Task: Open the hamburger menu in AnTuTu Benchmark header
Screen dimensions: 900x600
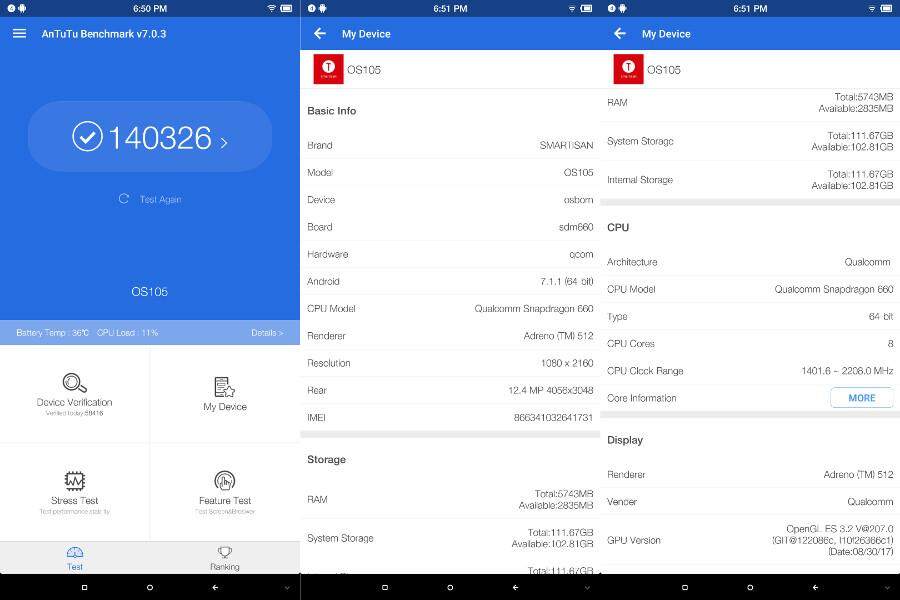Action: click(x=19, y=33)
